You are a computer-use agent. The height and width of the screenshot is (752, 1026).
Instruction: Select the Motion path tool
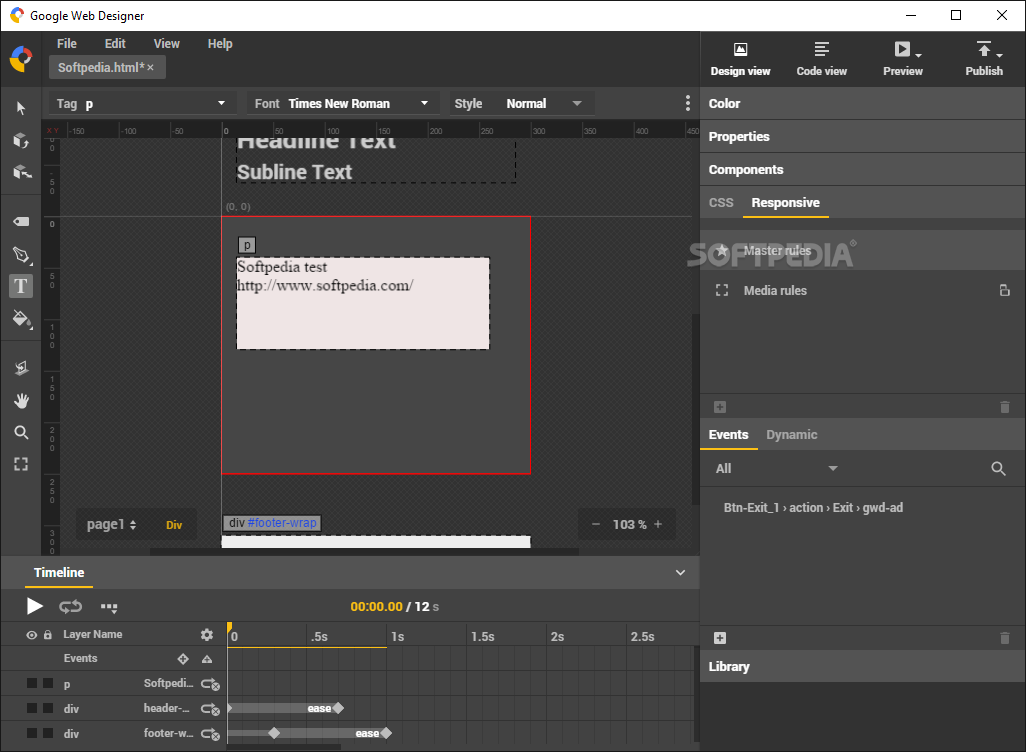21,368
